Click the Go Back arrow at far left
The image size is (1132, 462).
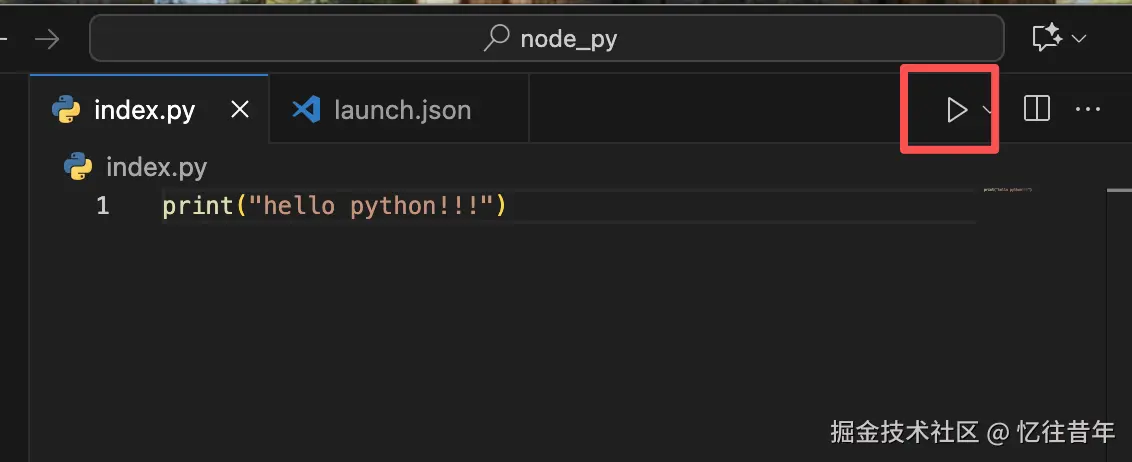(x=4, y=39)
